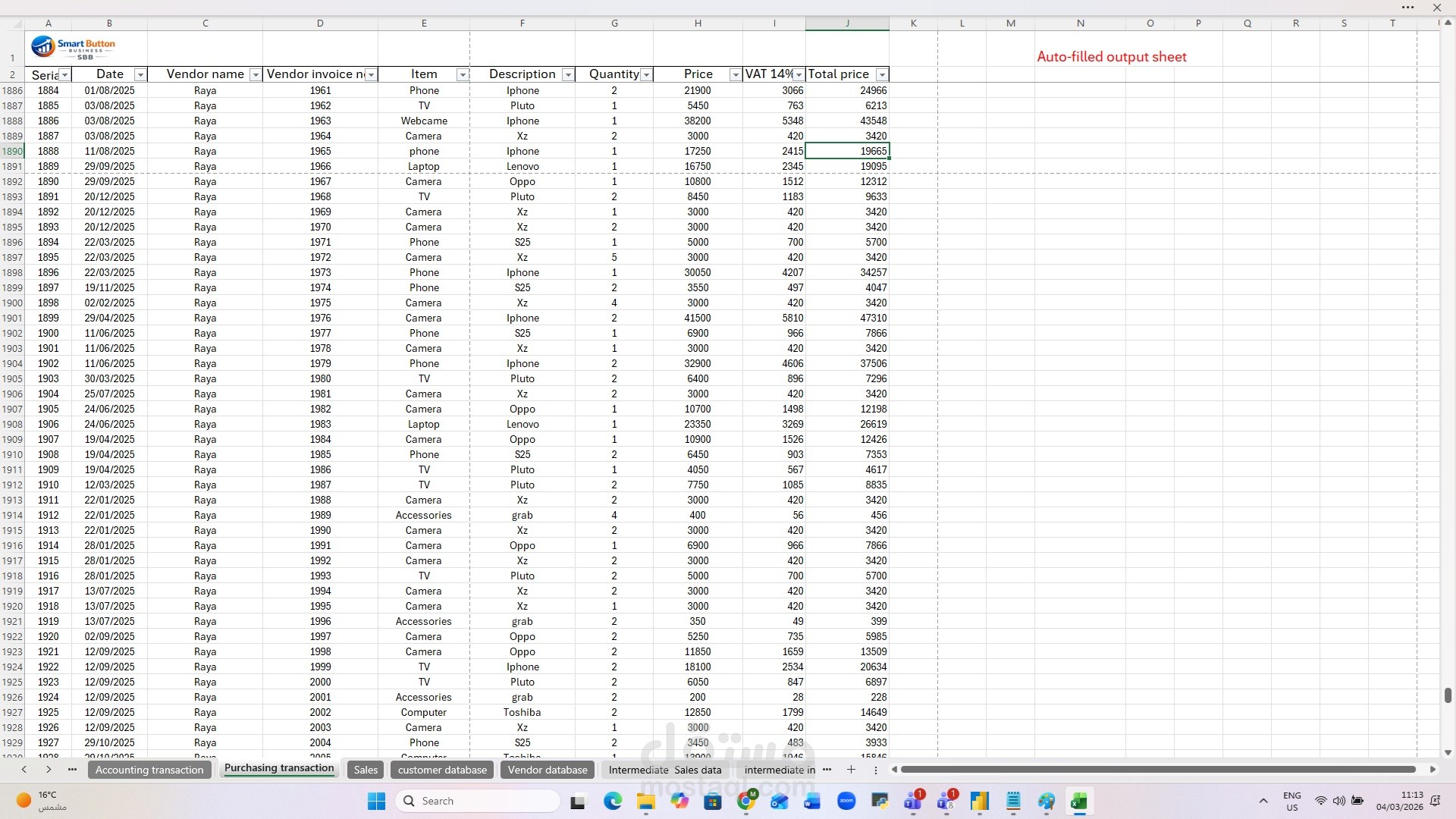Select the Vendor database sheet tab

click(x=548, y=770)
